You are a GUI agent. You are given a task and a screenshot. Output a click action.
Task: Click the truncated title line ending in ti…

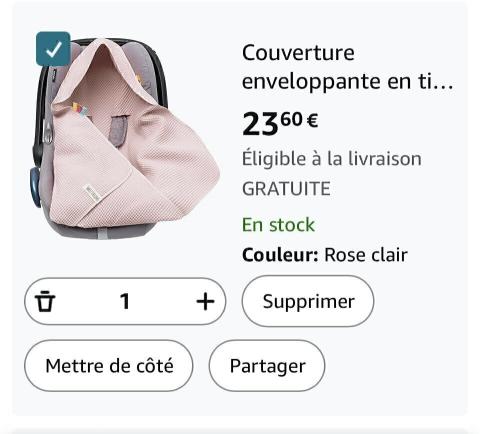347,81
